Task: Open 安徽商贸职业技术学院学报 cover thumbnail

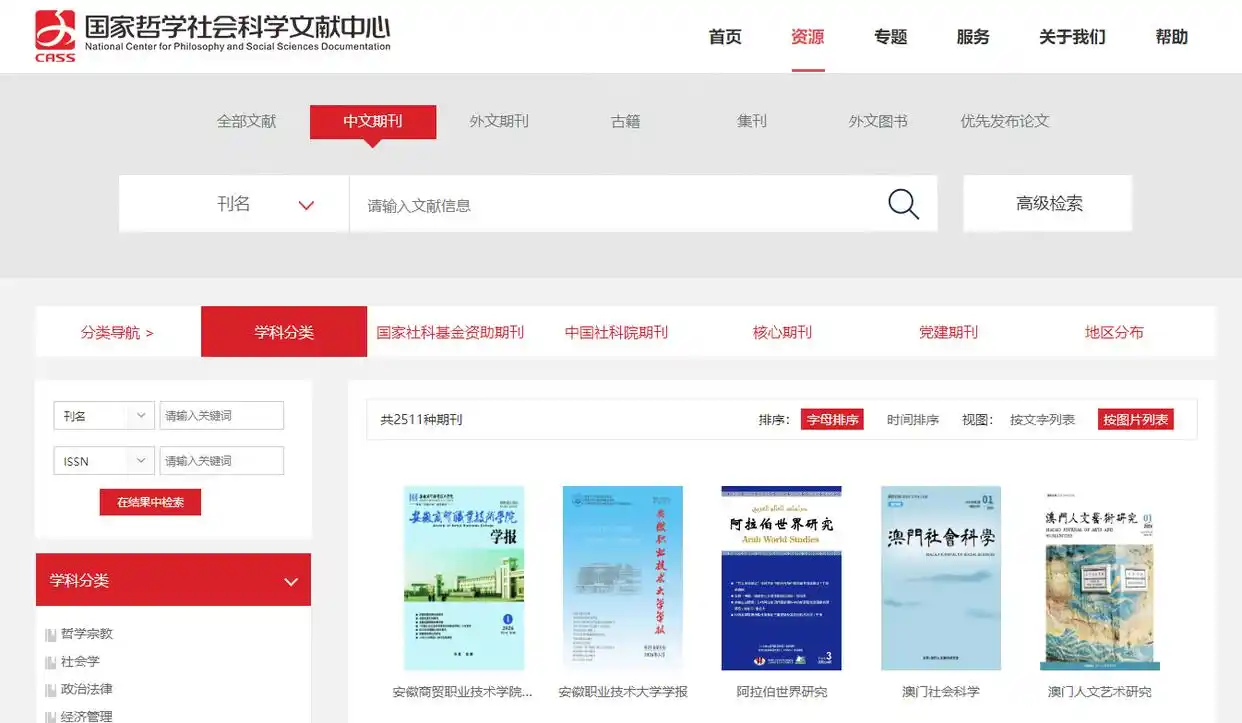Action: click(464, 578)
